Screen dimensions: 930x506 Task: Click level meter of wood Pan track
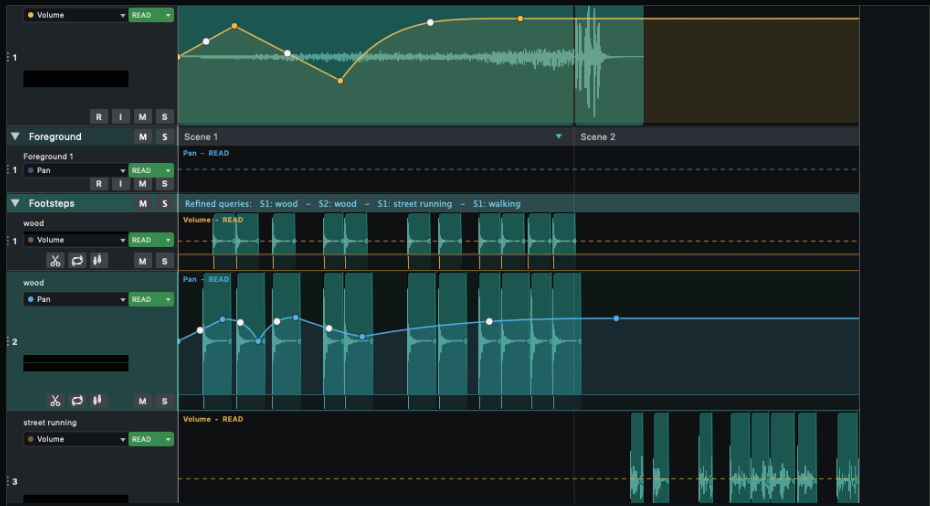[x=76, y=363]
